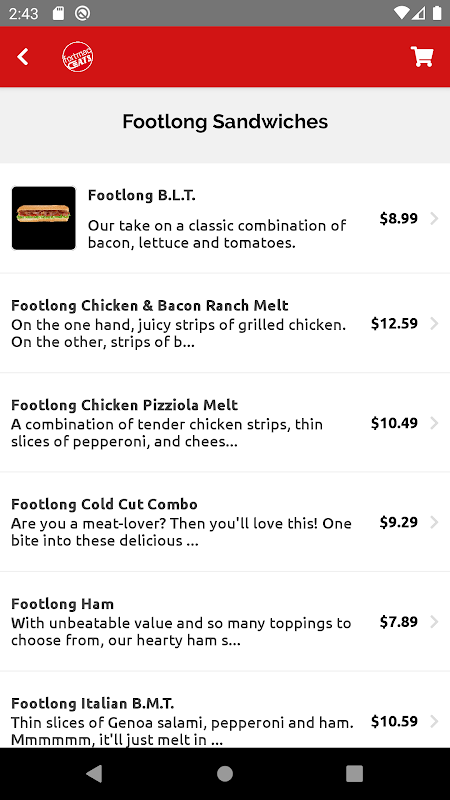The width and height of the screenshot is (450, 800).
Task: Tap the back arrow in header
Action: click(22, 57)
